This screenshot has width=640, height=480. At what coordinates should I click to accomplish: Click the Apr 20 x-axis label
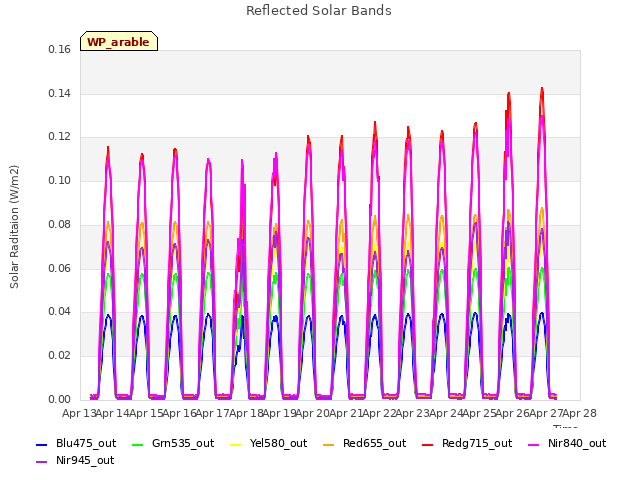tap(313, 413)
